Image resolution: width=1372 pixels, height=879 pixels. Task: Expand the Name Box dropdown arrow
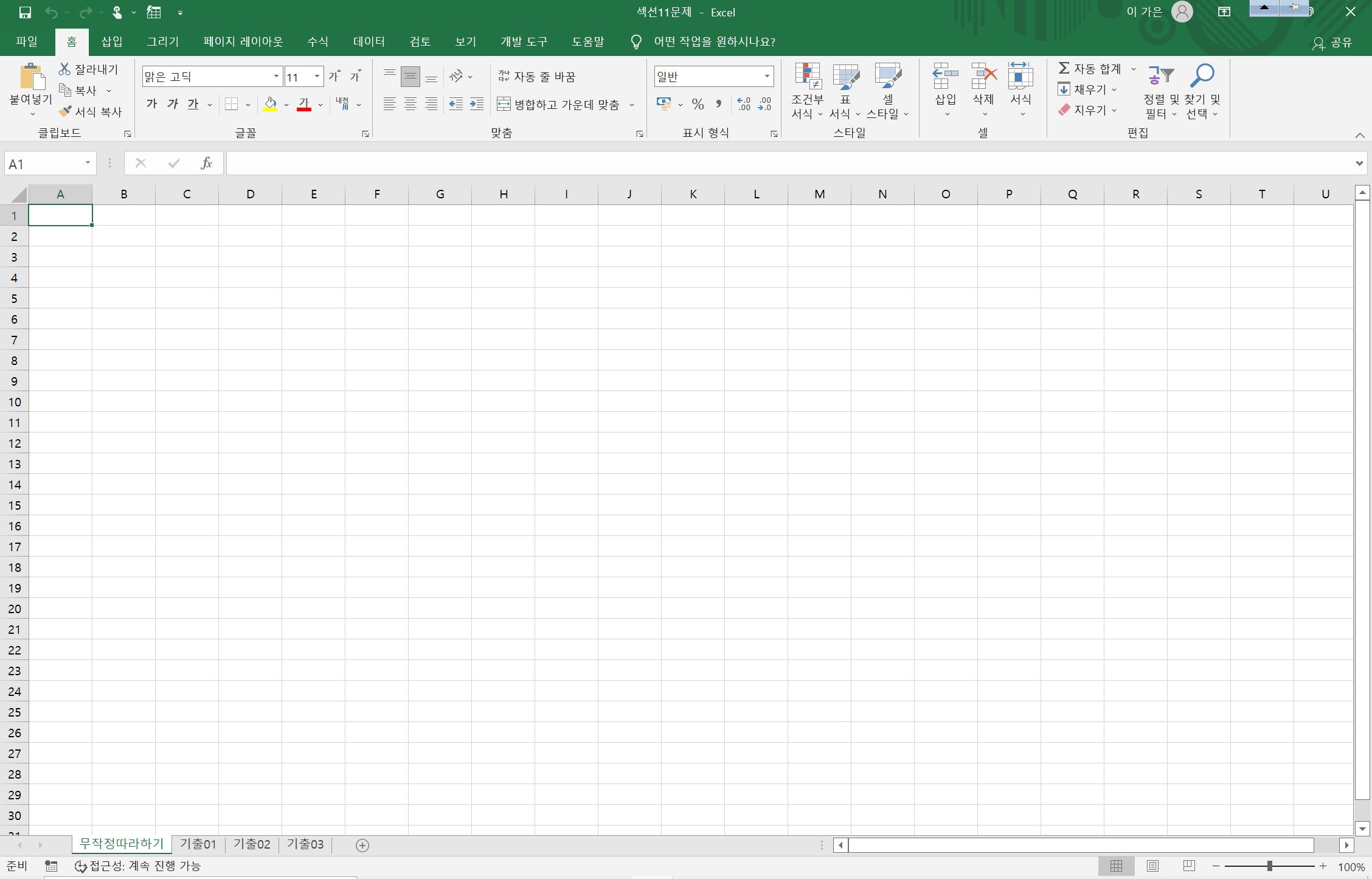[x=88, y=163]
